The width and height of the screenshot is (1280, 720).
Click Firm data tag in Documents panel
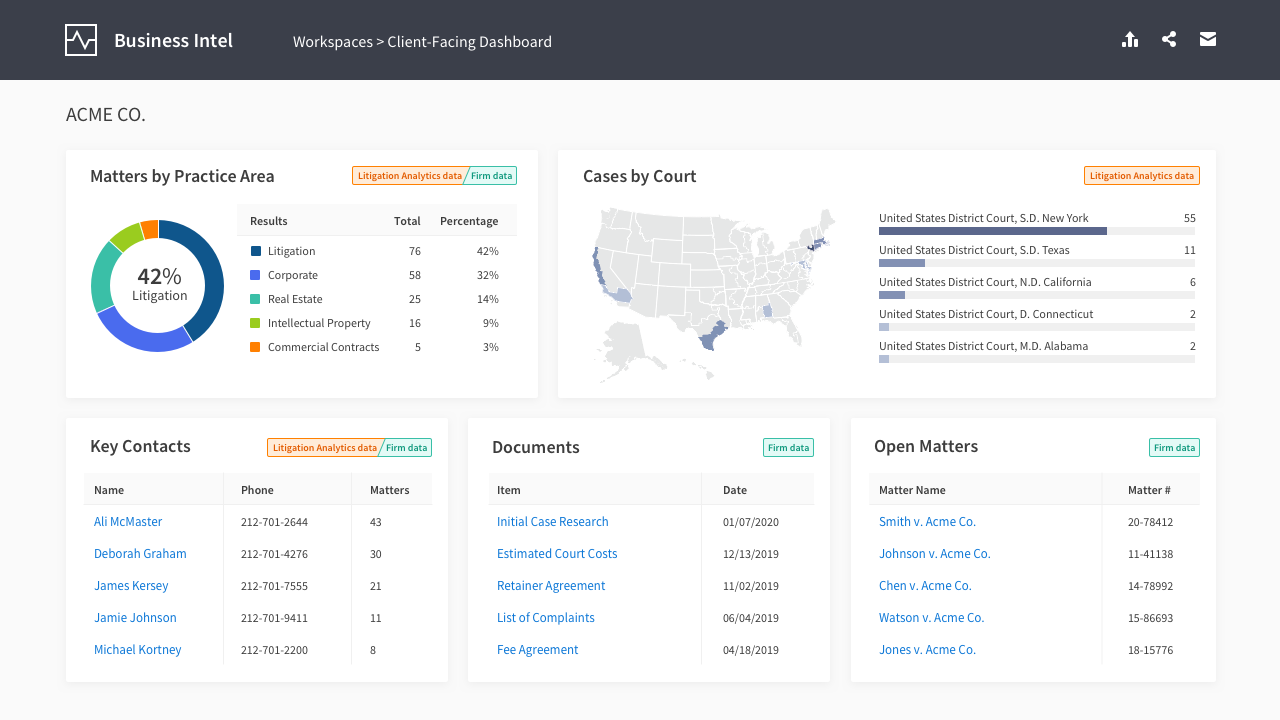788,448
